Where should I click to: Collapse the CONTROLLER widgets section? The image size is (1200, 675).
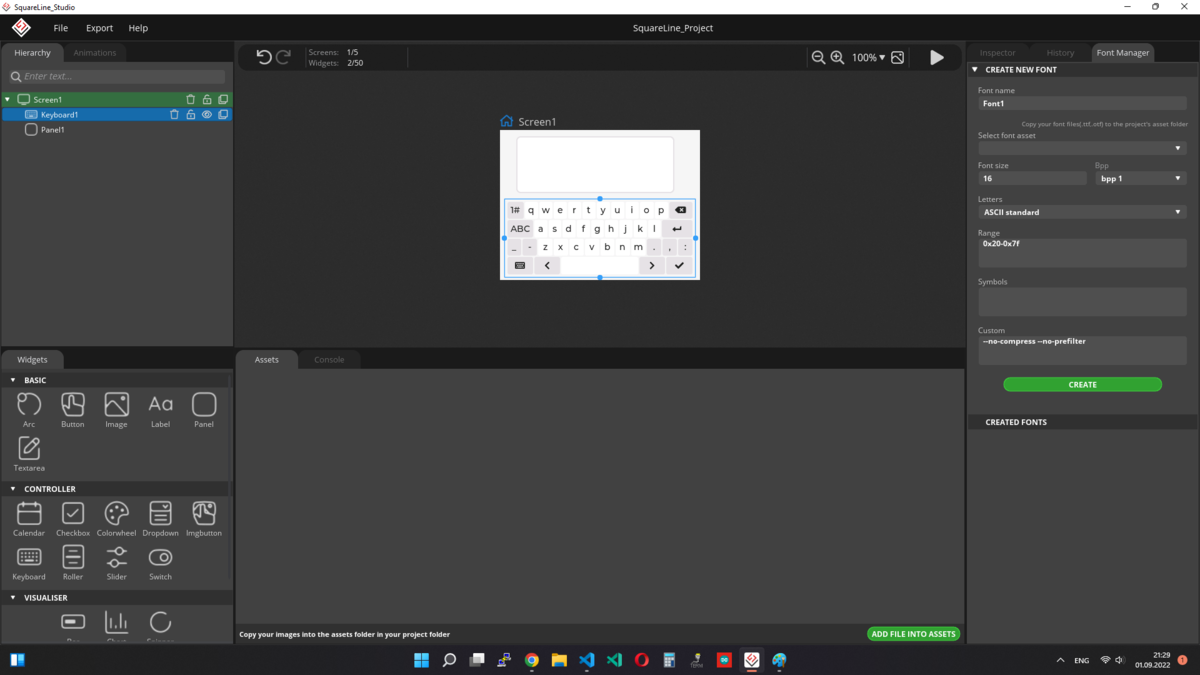(13, 489)
